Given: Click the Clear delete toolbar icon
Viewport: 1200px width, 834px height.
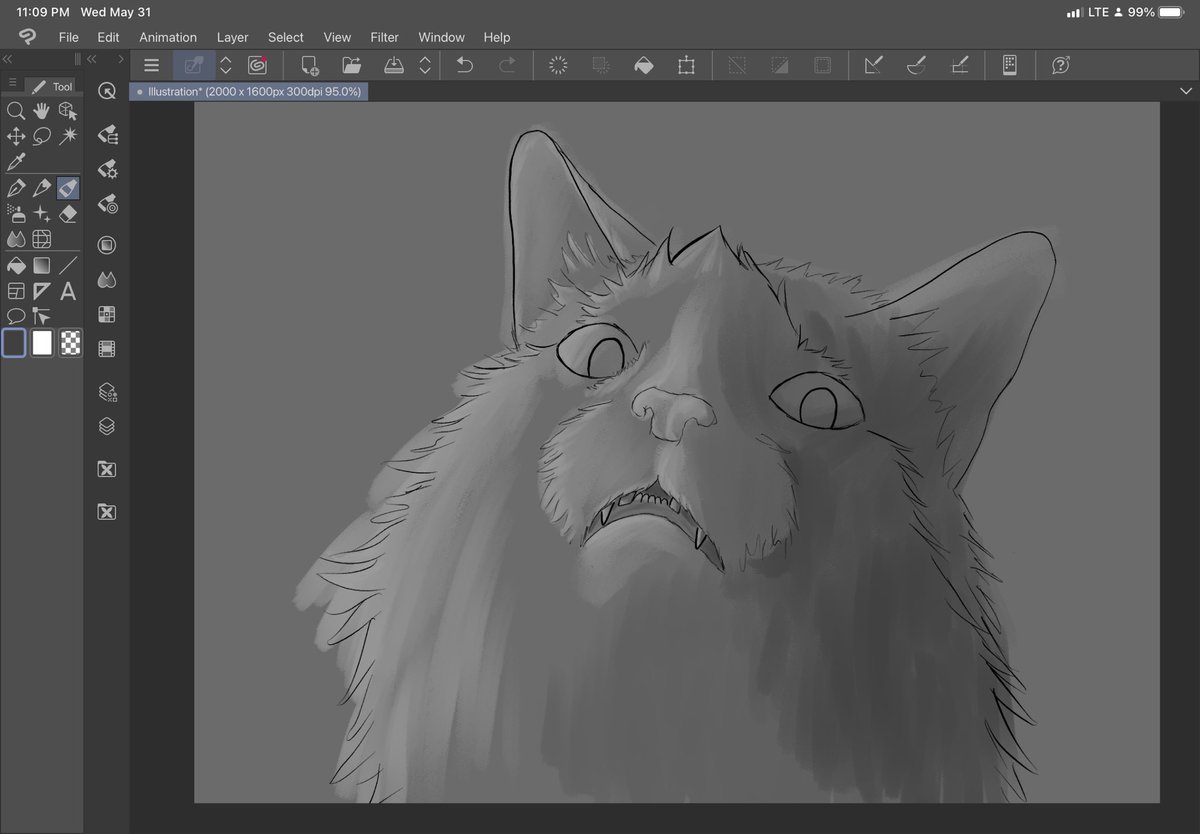Looking at the screenshot, I should point(559,65).
